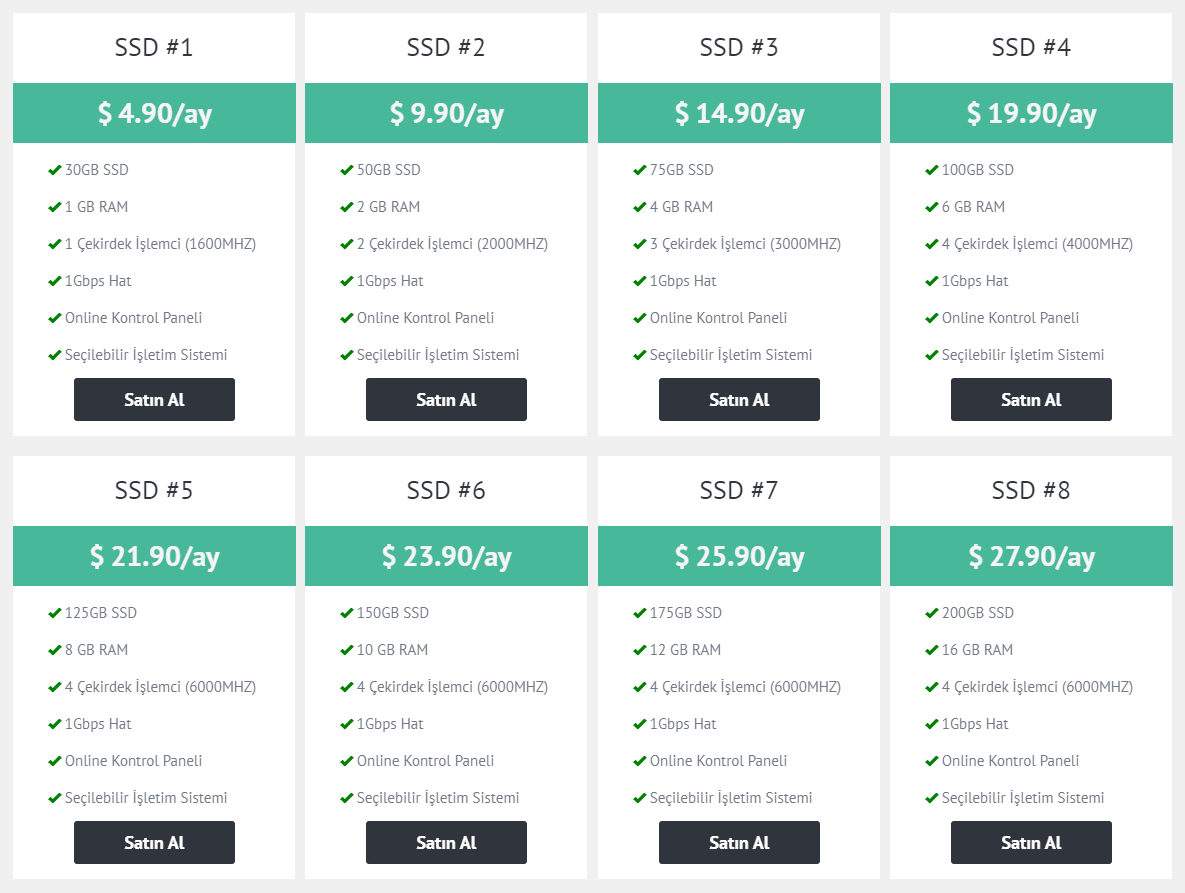Select Satın Al under SSD #3
Screen dimensions: 1185x893
(739, 400)
